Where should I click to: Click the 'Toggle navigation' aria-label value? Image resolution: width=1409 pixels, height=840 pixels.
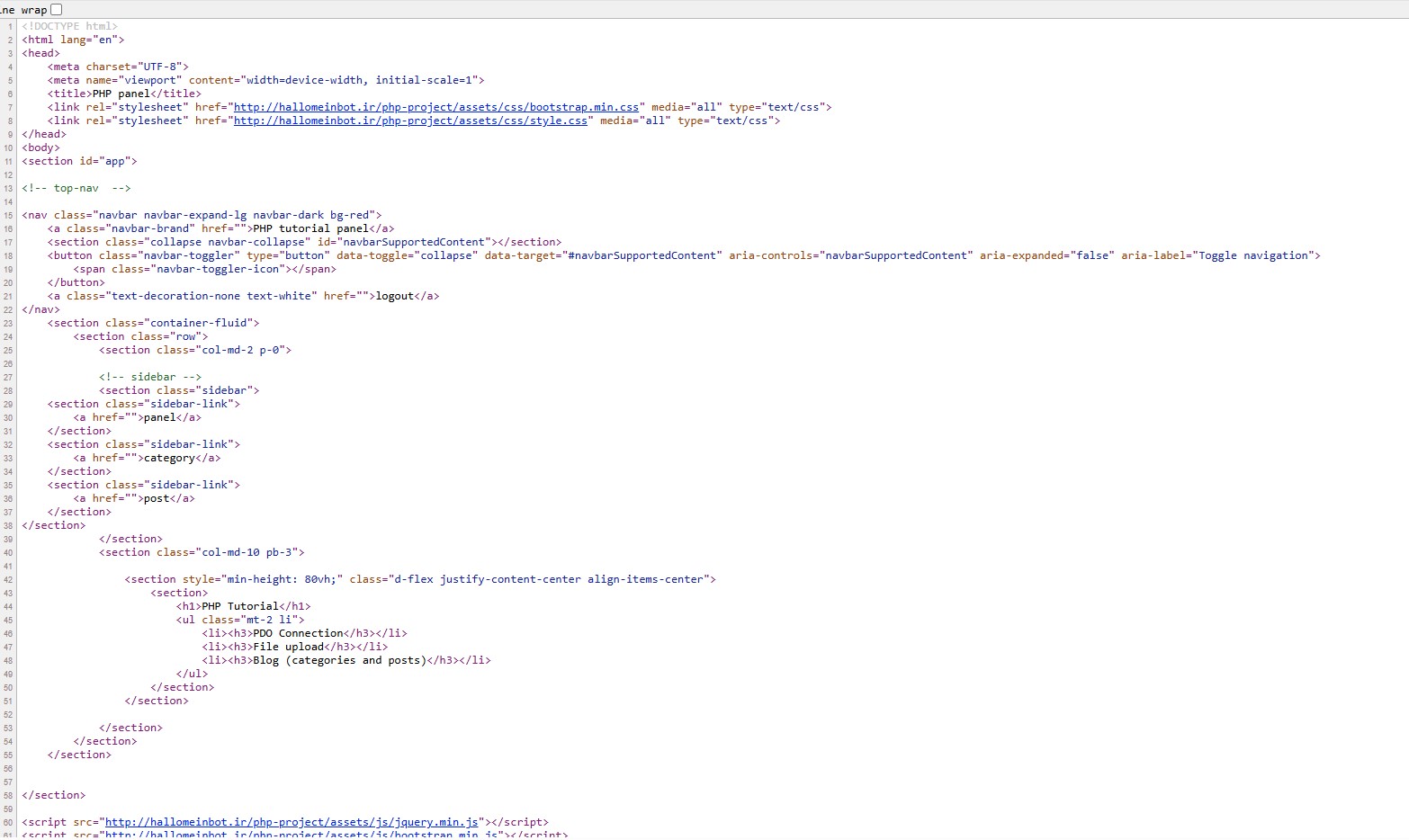[x=1253, y=255]
